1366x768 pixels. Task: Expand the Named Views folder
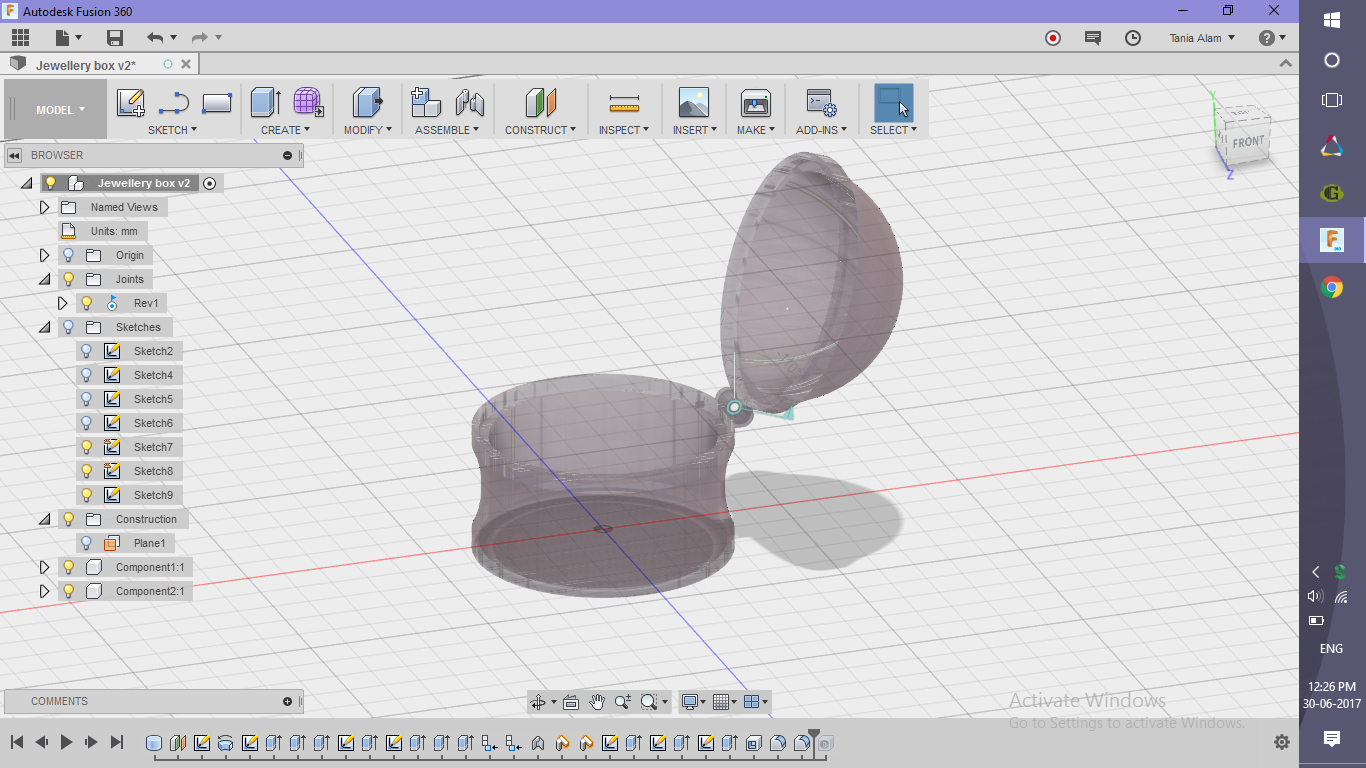44,207
